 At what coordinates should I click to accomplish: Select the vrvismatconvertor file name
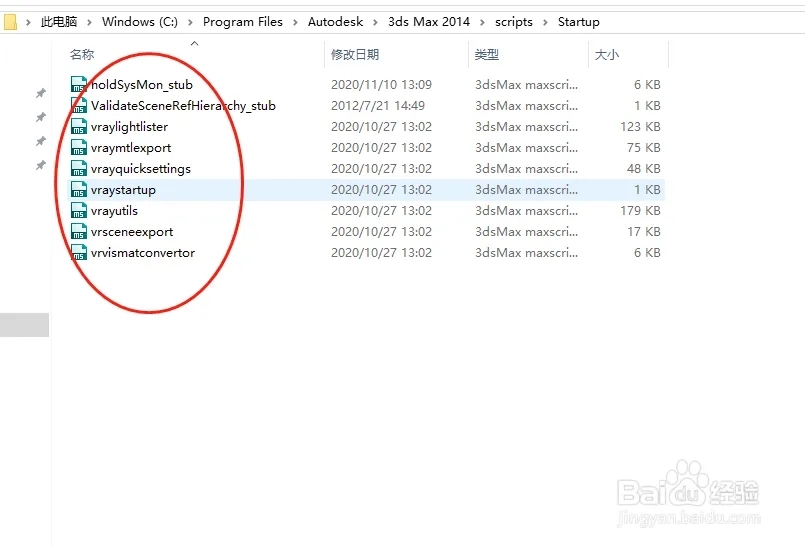coord(143,253)
